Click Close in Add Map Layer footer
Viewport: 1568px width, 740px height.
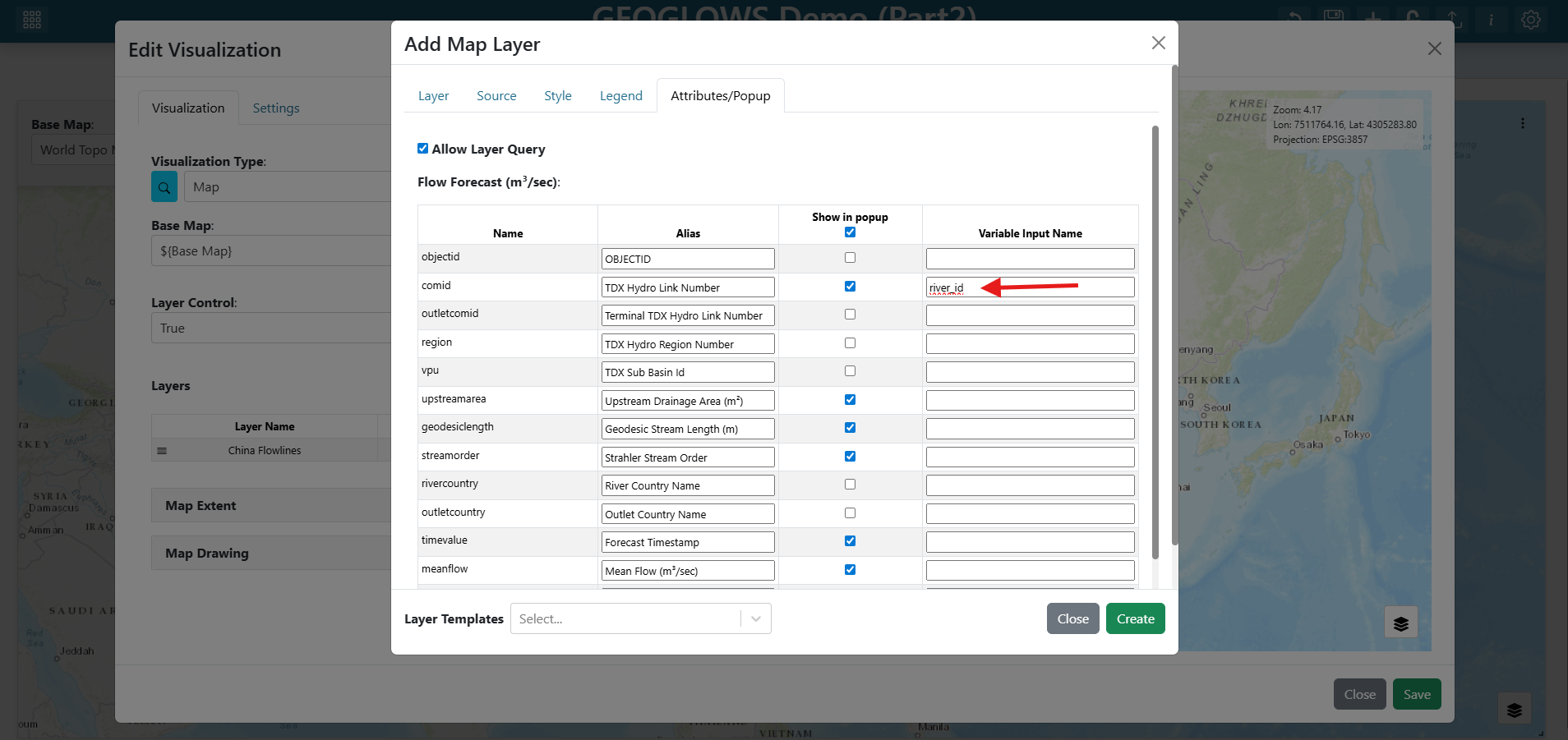[1073, 618]
